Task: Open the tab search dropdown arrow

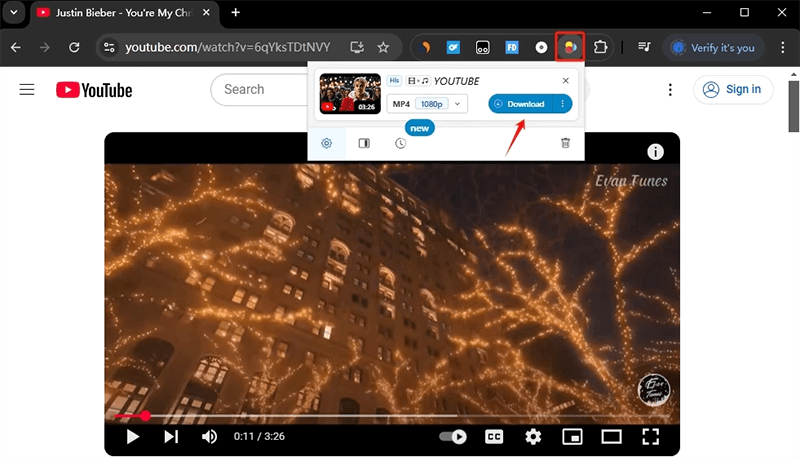Action: pyautogui.click(x=14, y=12)
